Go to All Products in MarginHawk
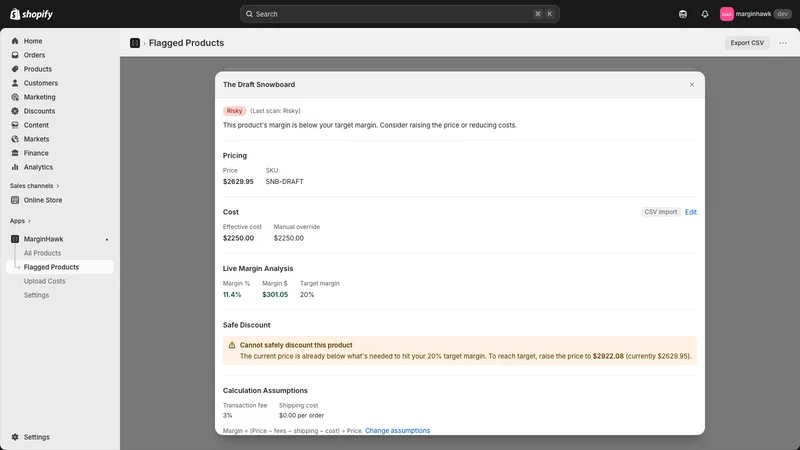800x450 pixels. click(42, 253)
